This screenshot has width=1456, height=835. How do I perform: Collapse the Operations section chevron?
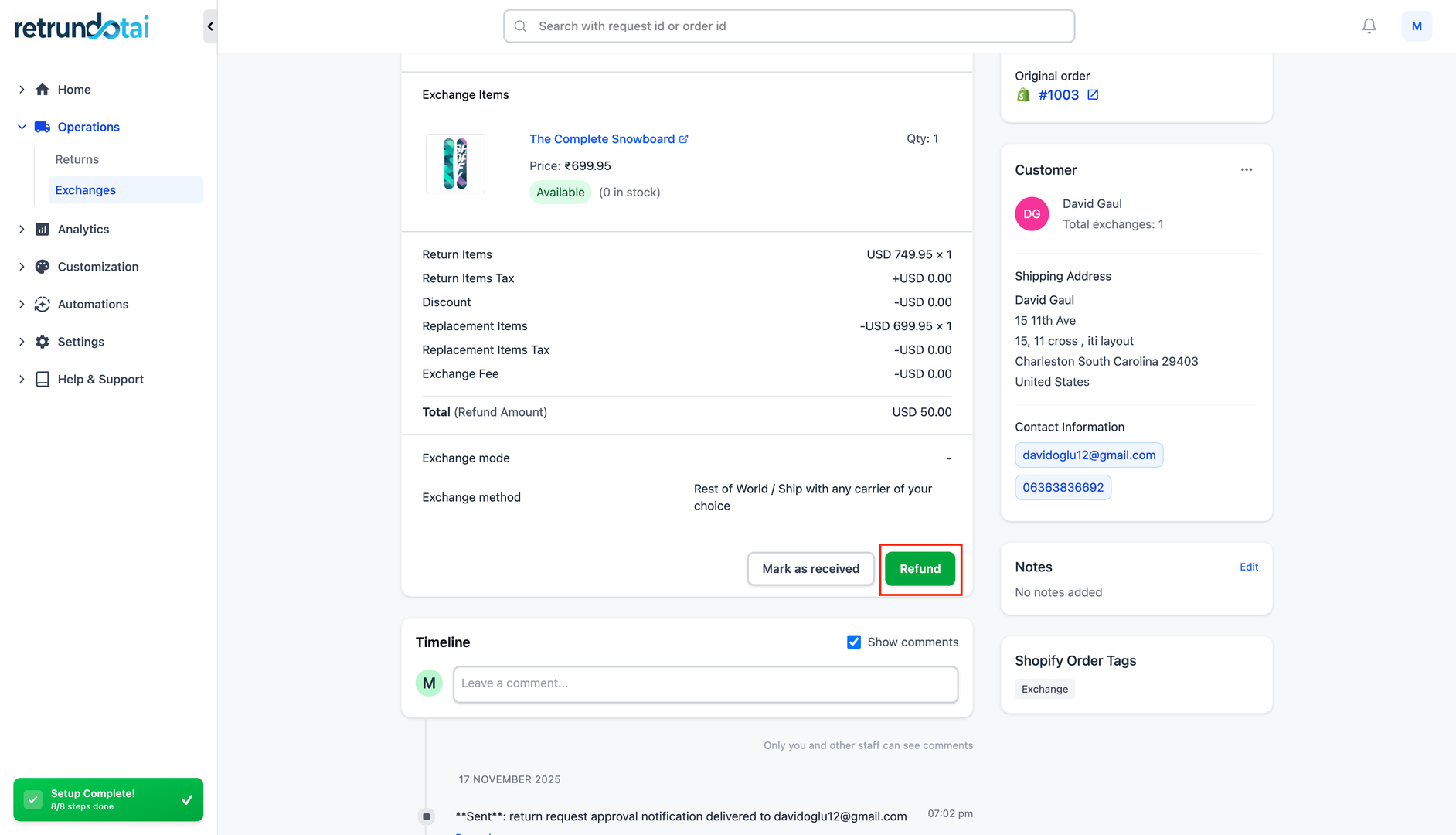click(x=22, y=127)
